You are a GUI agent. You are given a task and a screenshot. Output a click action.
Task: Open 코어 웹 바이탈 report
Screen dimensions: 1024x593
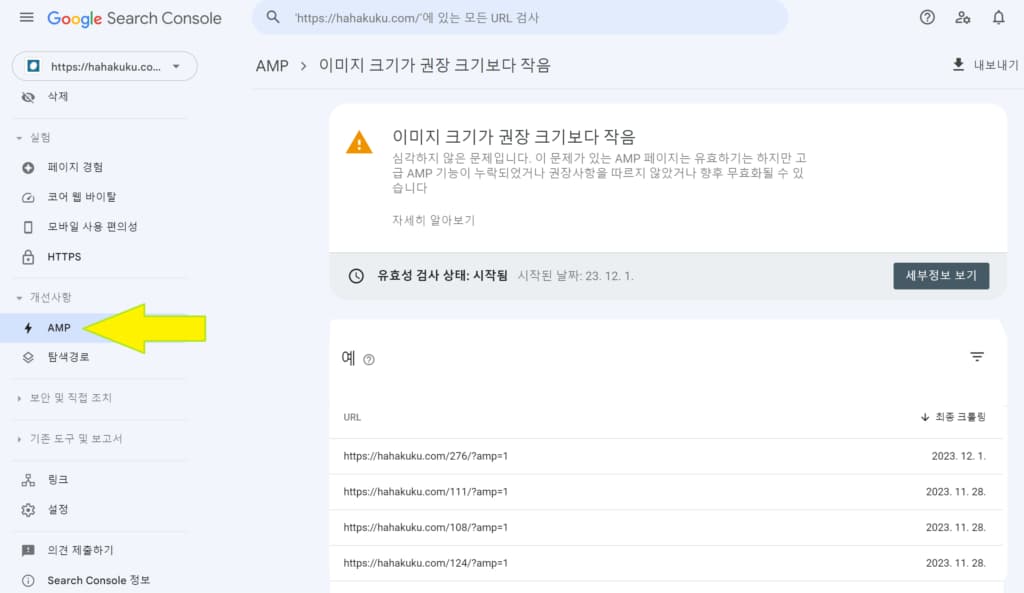[82, 197]
